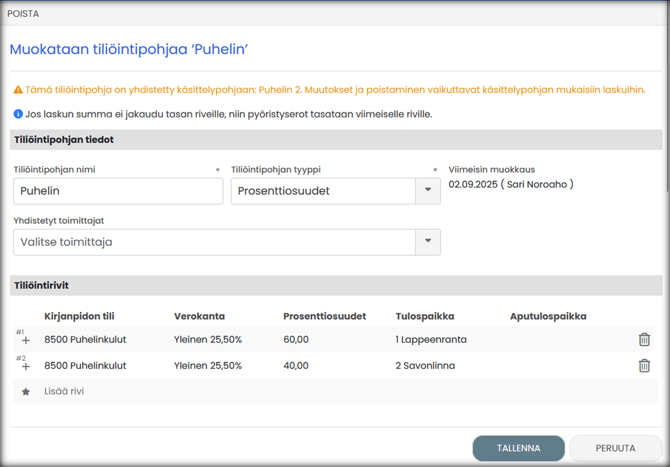Click POISTA in the top bar
The image size is (670, 467).
(24, 14)
